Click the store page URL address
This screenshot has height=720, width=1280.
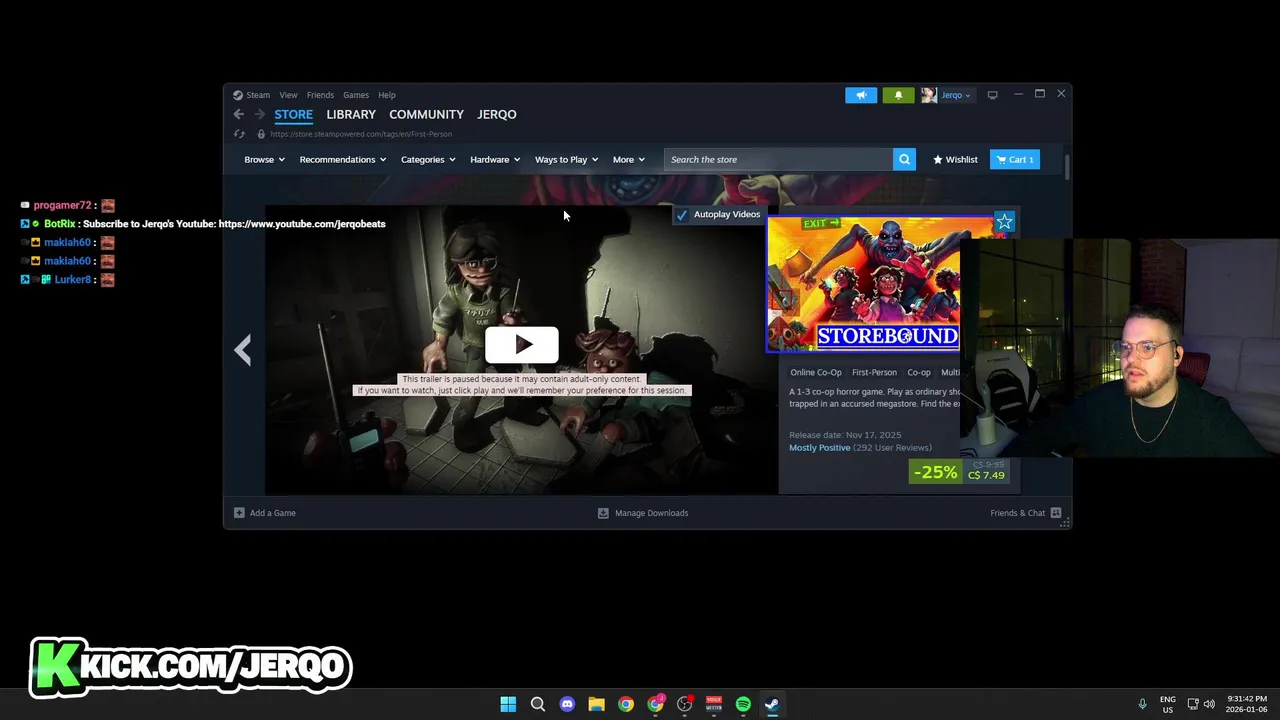point(361,134)
